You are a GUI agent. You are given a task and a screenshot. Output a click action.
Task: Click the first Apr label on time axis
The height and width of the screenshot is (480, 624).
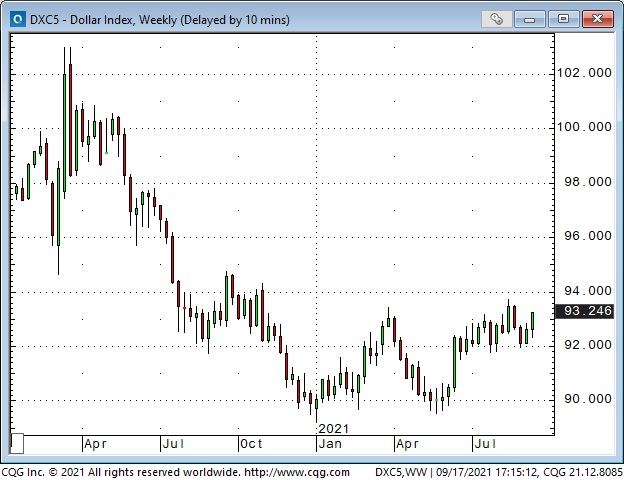pyautogui.click(x=96, y=444)
